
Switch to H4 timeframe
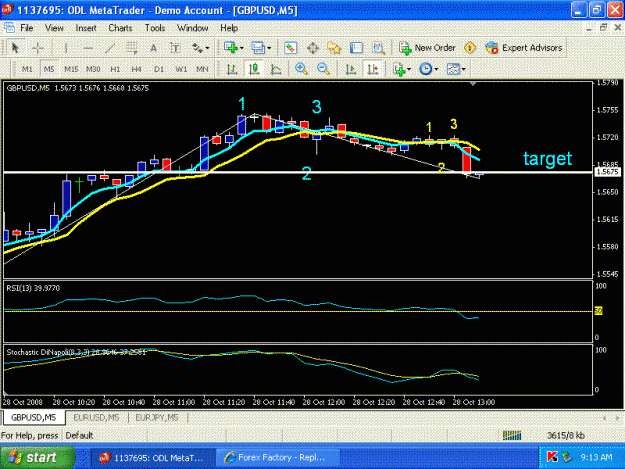pos(137,69)
